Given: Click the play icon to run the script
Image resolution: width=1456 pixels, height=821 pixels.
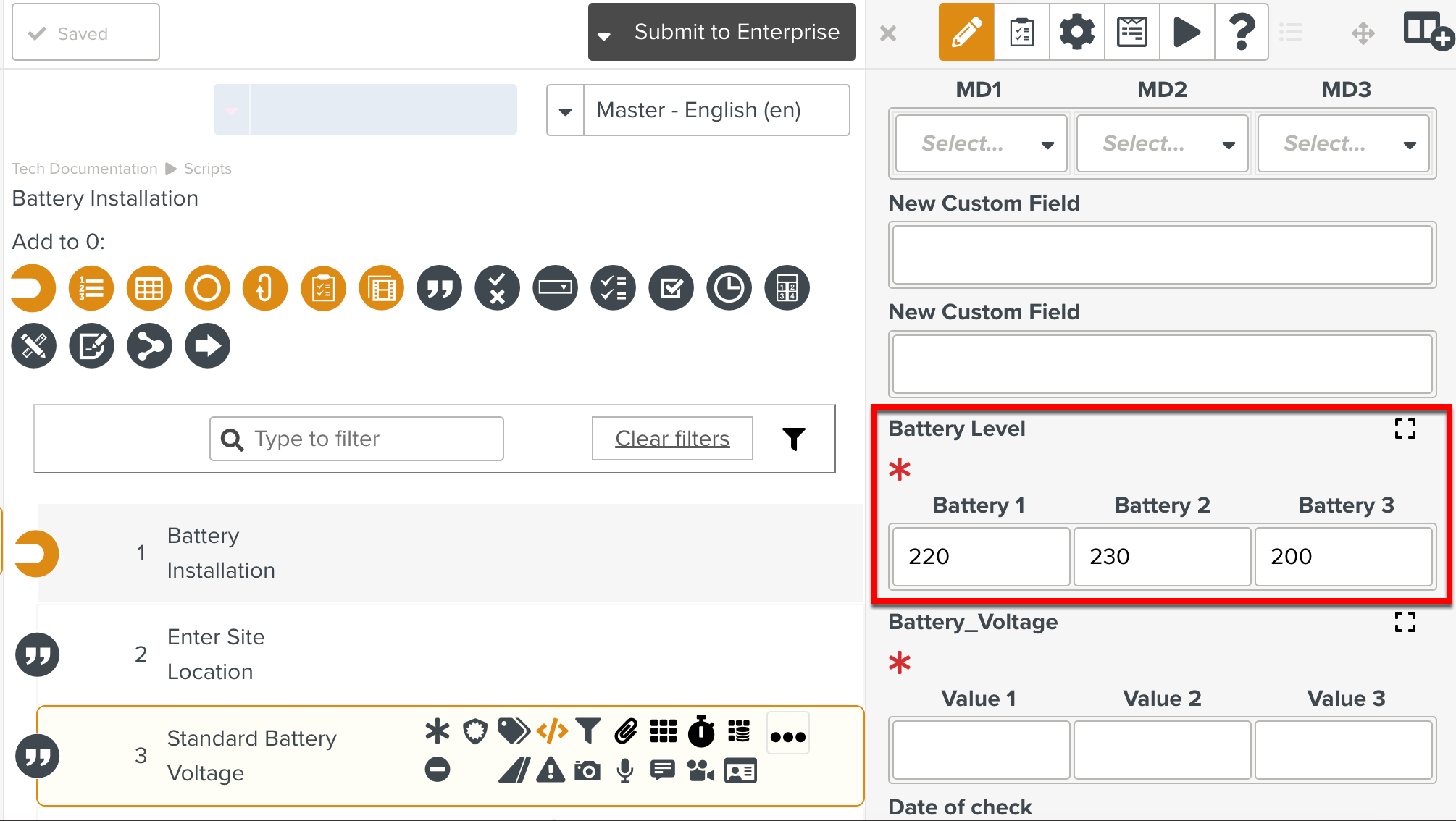Looking at the screenshot, I should pyautogui.click(x=1187, y=32).
